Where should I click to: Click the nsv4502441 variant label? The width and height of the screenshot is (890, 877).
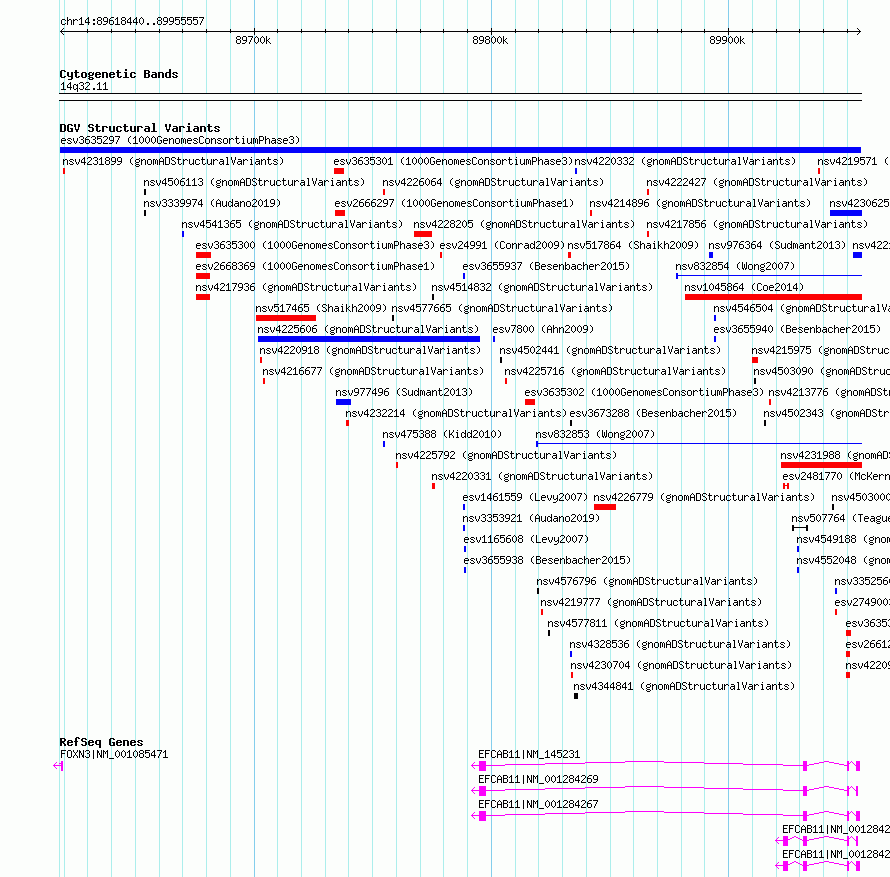(x=610, y=350)
